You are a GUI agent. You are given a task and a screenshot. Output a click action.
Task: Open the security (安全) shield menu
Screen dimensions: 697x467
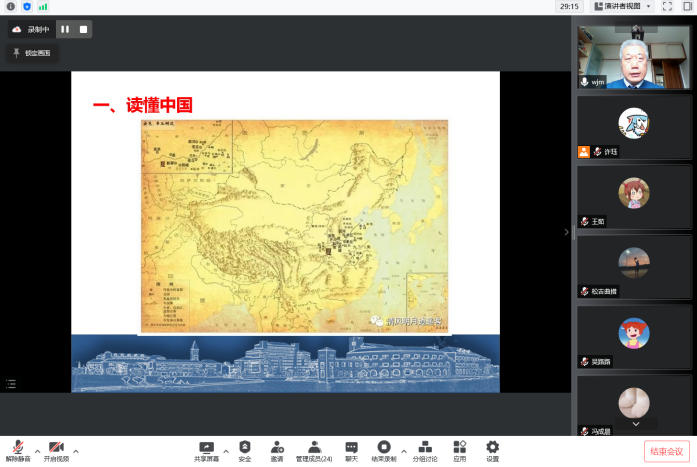tap(245, 450)
